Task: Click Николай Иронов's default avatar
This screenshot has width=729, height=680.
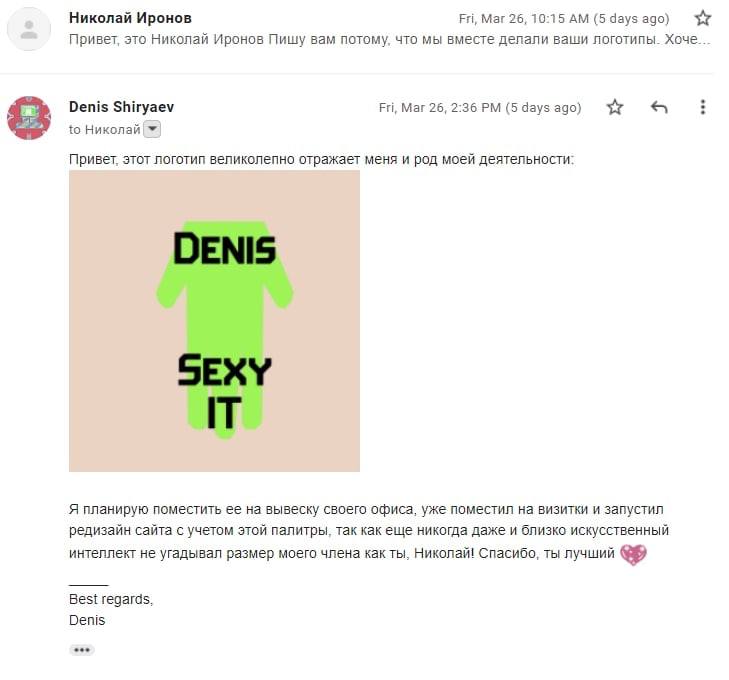Action: tap(29, 29)
